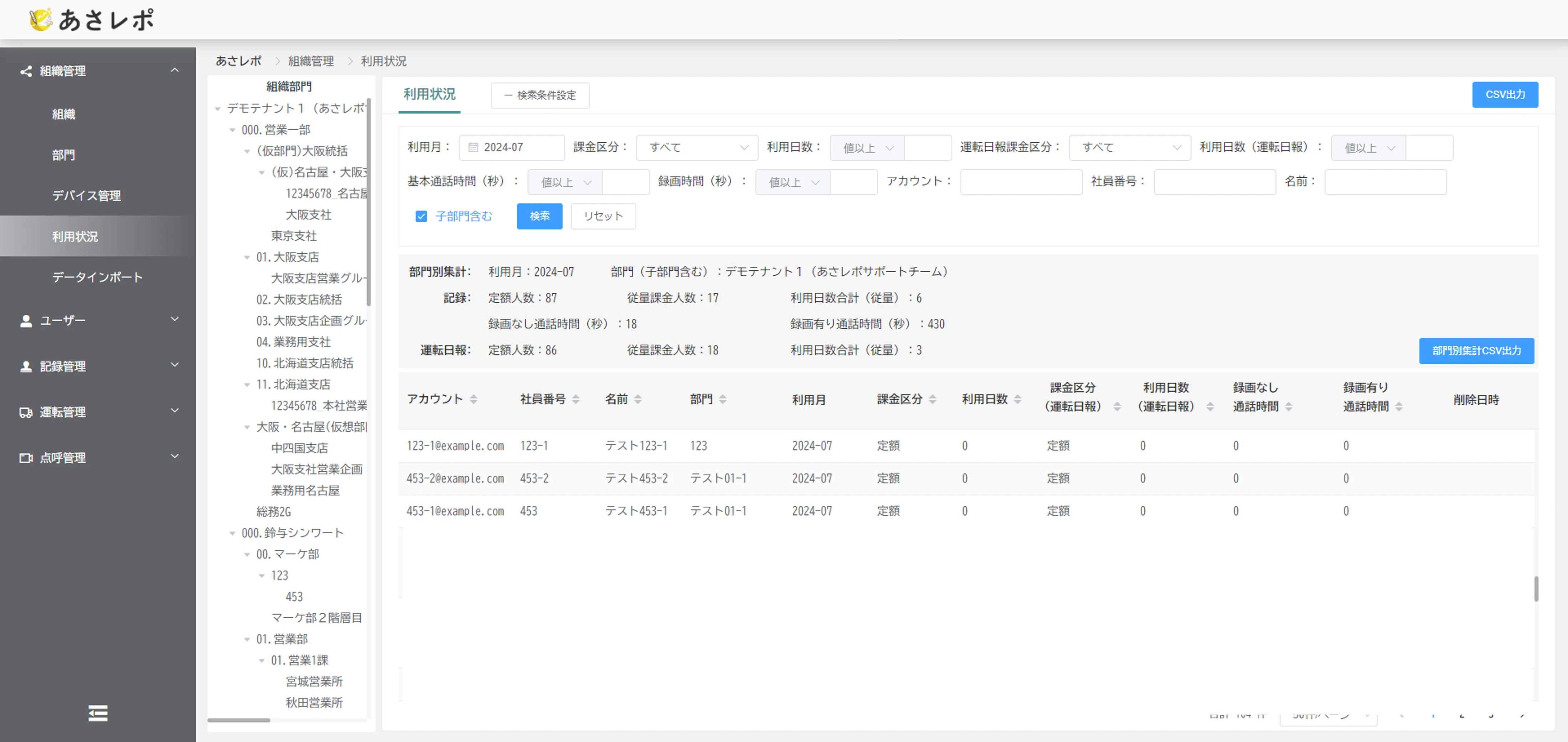Select 宮城営業所 in the department tree
Viewport: 1568px width, 742px height.
[314, 682]
